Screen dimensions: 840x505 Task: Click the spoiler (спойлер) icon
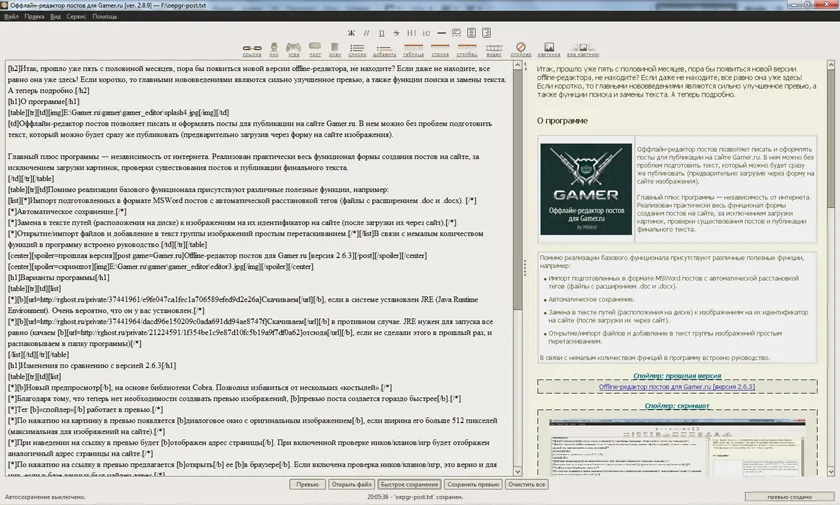(x=521, y=48)
